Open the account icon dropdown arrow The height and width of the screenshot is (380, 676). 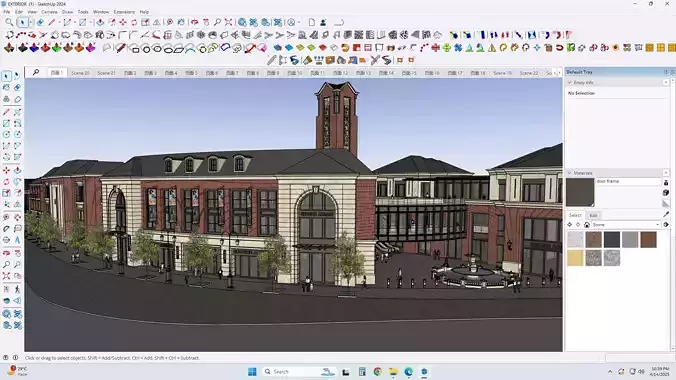coord(299,22)
